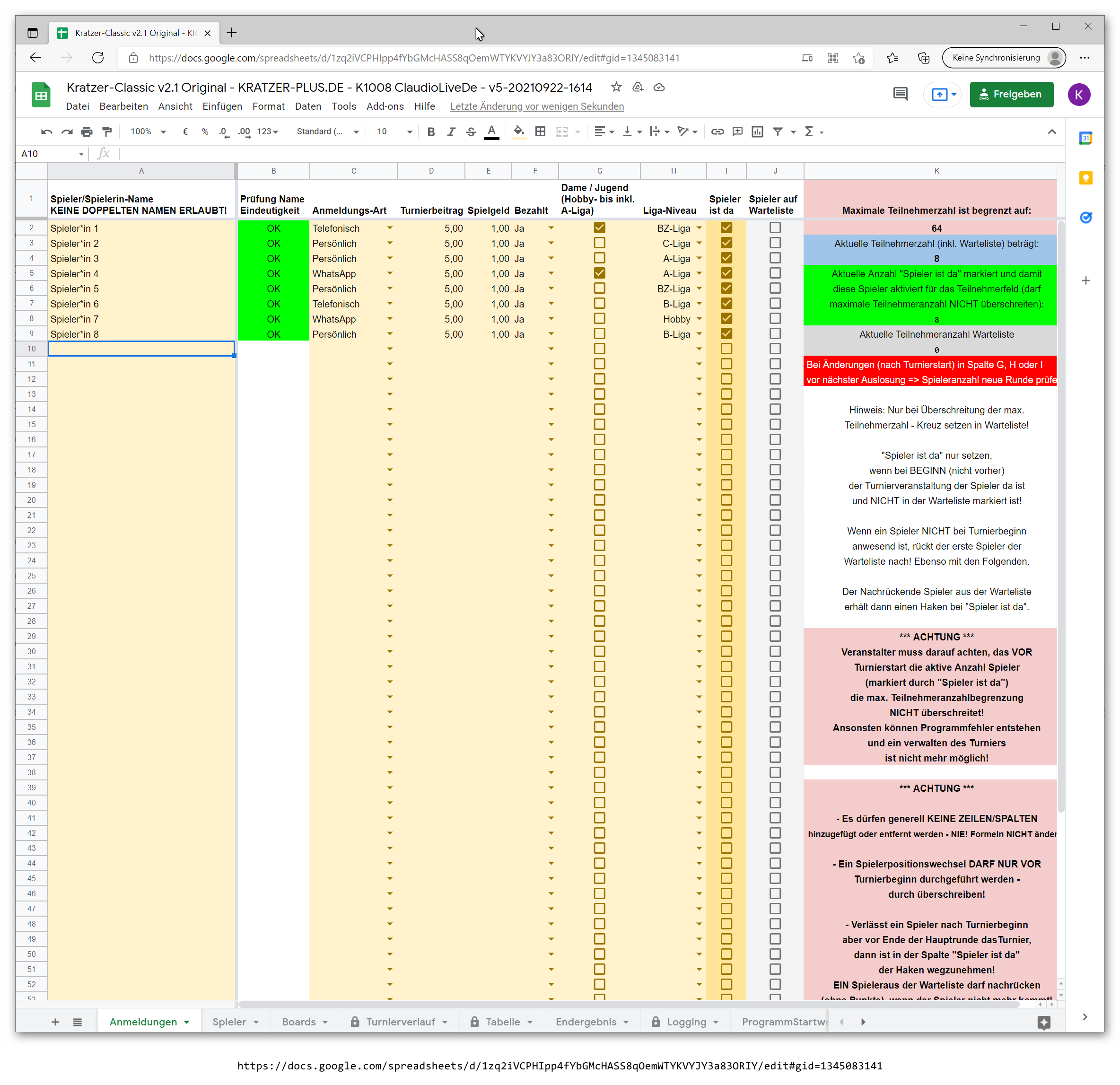The width and height of the screenshot is (1120, 1085).
Task: Click the insert link icon
Action: pos(717,131)
